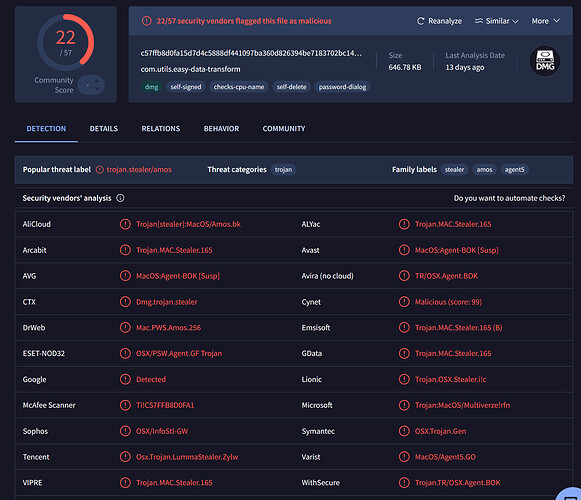Click the checks-cpu-name tag
Image resolution: width=581 pixels, height=500 pixels.
pyautogui.click(x=239, y=87)
